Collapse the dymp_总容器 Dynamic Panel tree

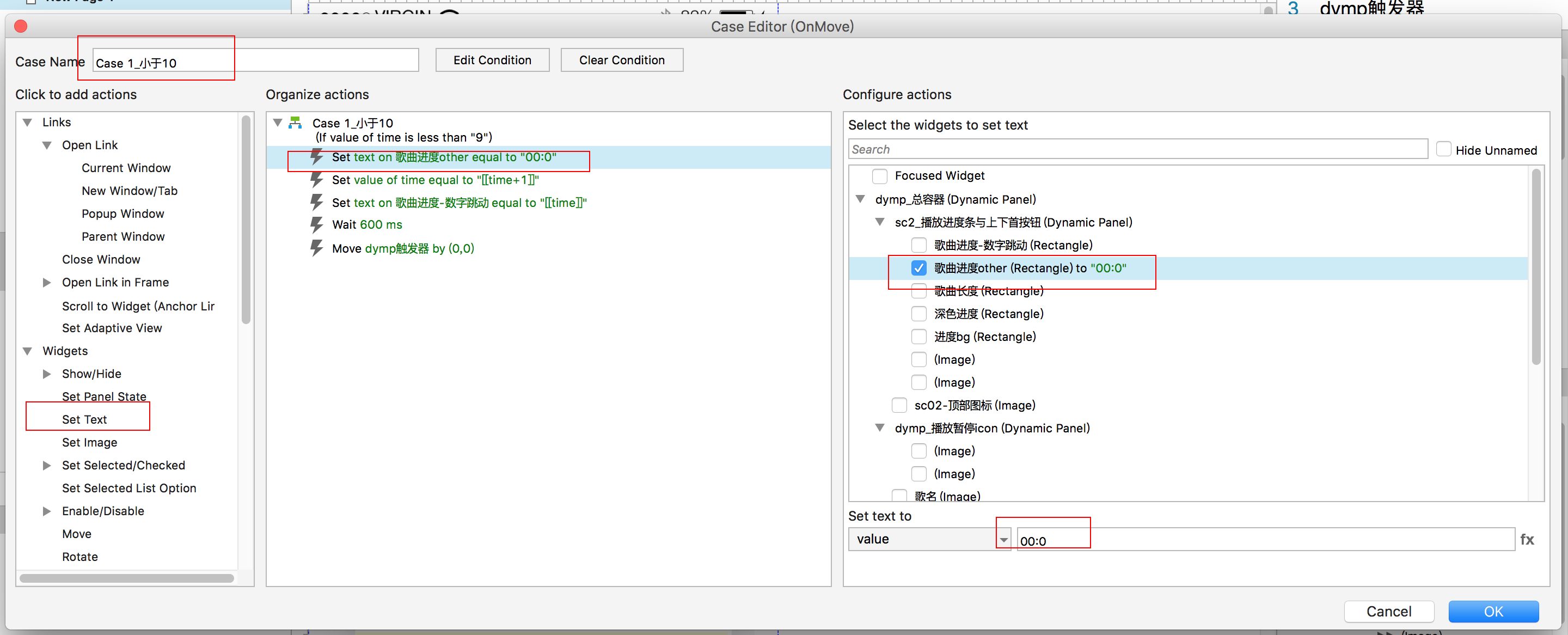pos(860,199)
